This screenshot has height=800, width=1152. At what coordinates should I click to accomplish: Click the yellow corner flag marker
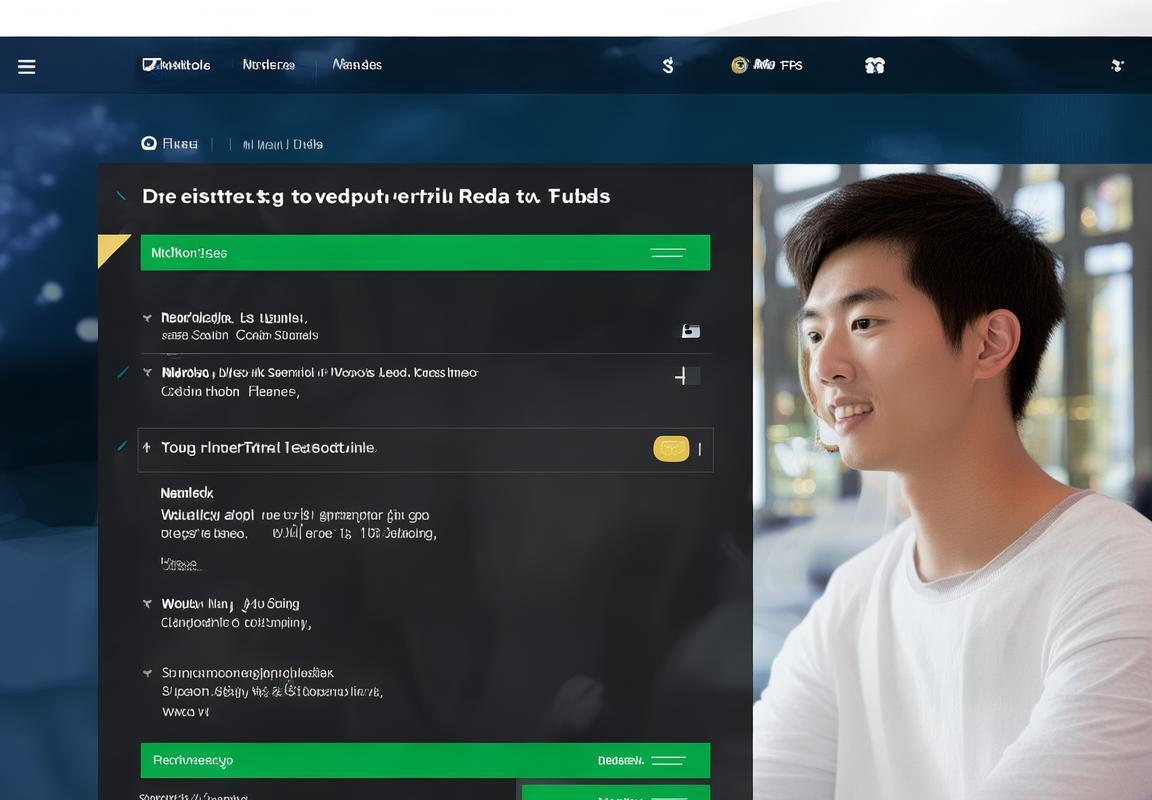click(x=112, y=250)
